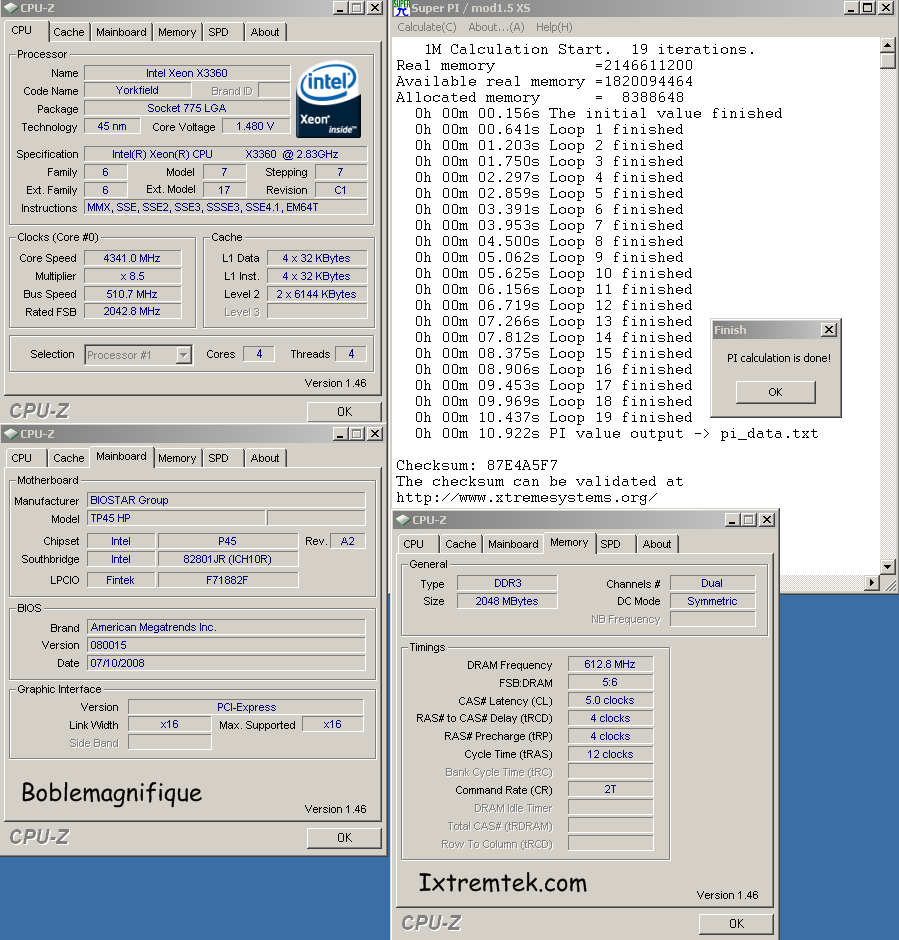The height and width of the screenshot is (940, 899).
Task: Minimize the Mainboard CPU-Z window
Action: pos(340,433)
